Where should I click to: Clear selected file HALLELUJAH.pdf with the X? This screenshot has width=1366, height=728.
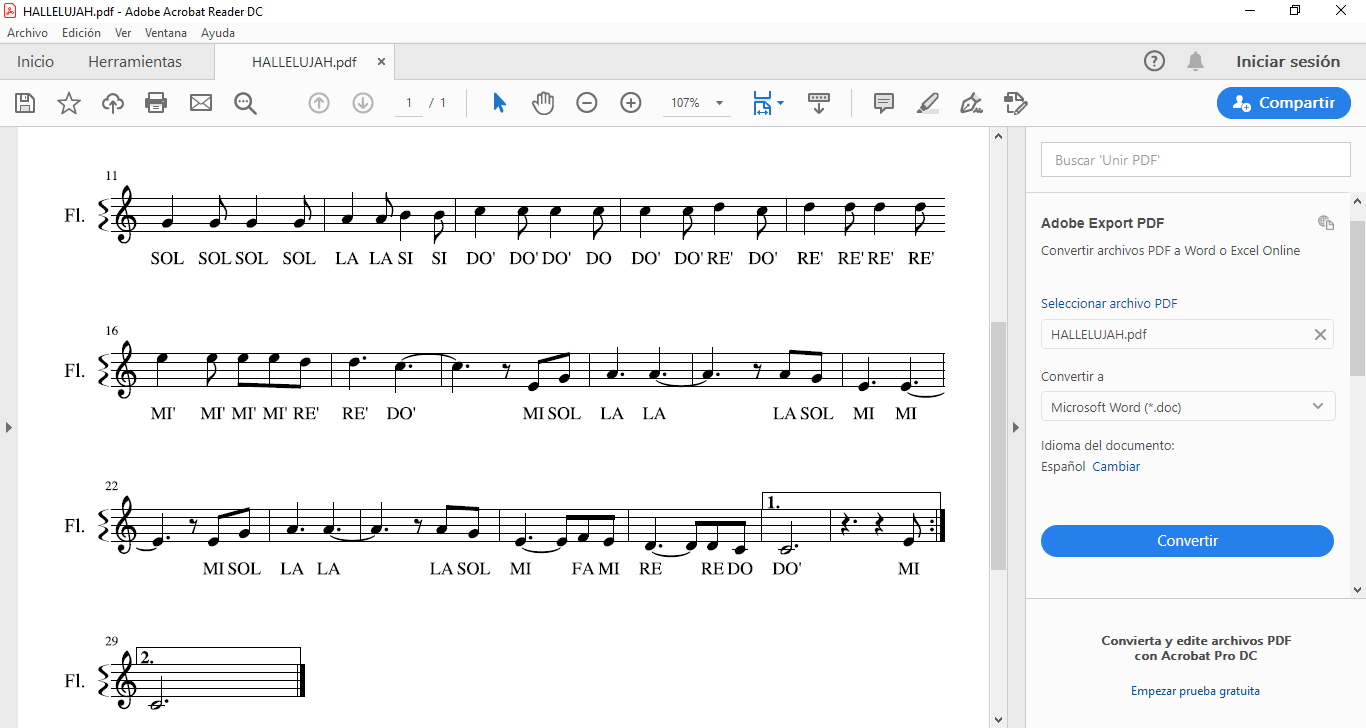coord(1320,334)
